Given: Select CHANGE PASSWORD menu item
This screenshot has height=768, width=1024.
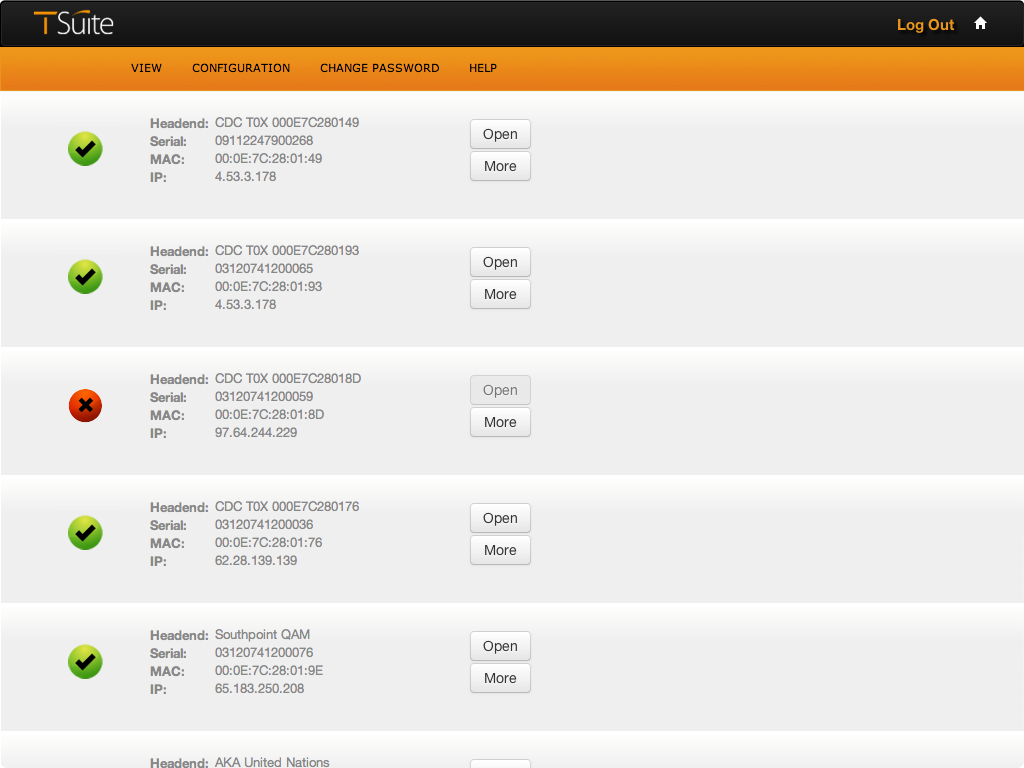Looking at the screenshot, I should [379, 68].
